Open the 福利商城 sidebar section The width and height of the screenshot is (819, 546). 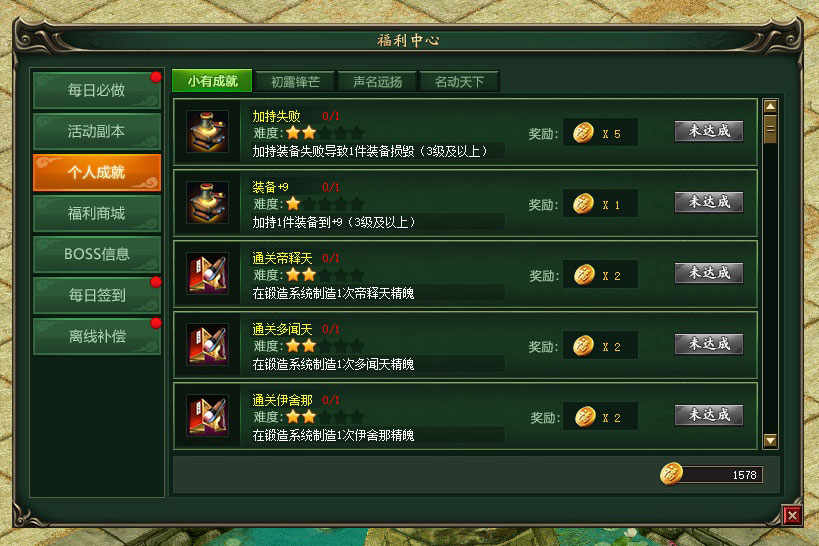pyautogui.click(x=97, y=213)
